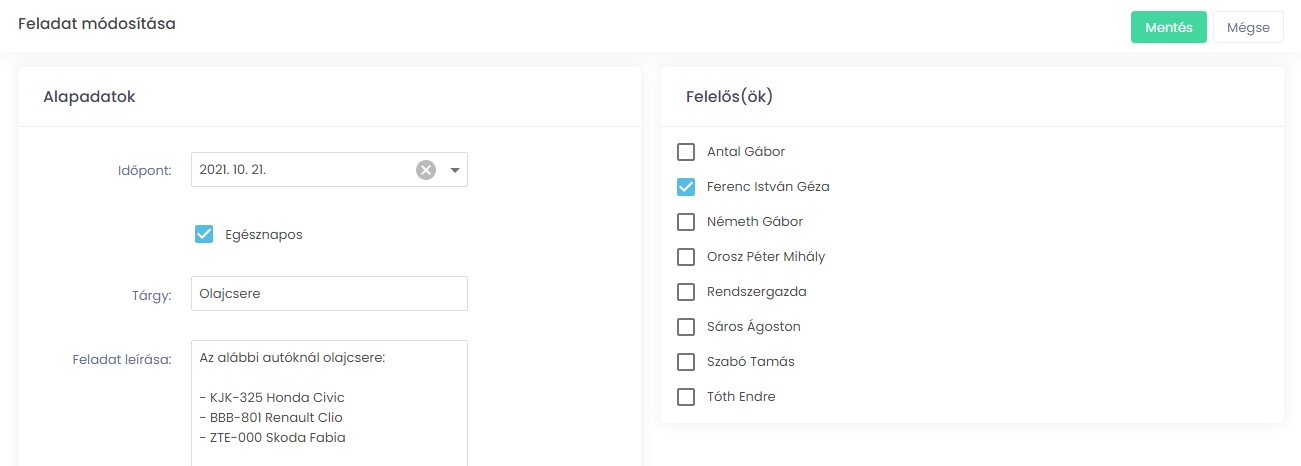The width and height of the screenshot is (1301, 466).
Task: Uncheck Ferenc István Géza as responsible
Action: click(686, 187)
